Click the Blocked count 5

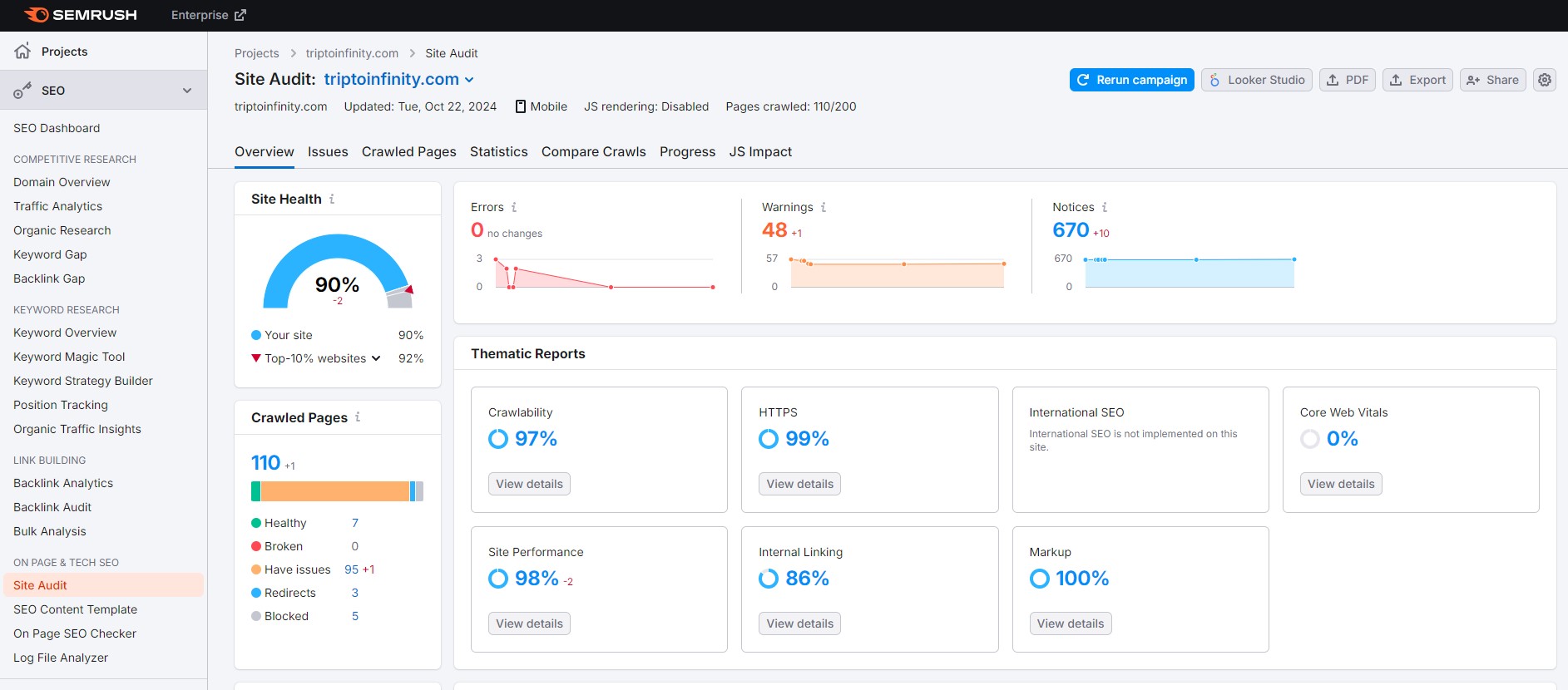pos(355,616)
